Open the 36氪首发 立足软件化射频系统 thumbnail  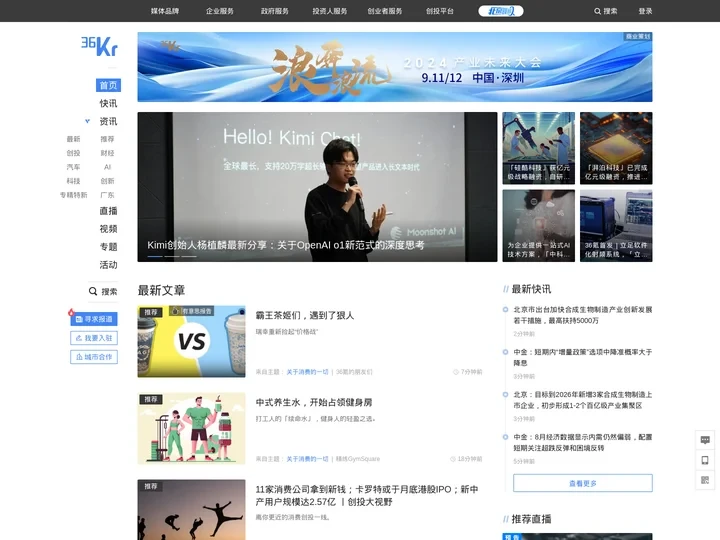(x=616, y=225)
